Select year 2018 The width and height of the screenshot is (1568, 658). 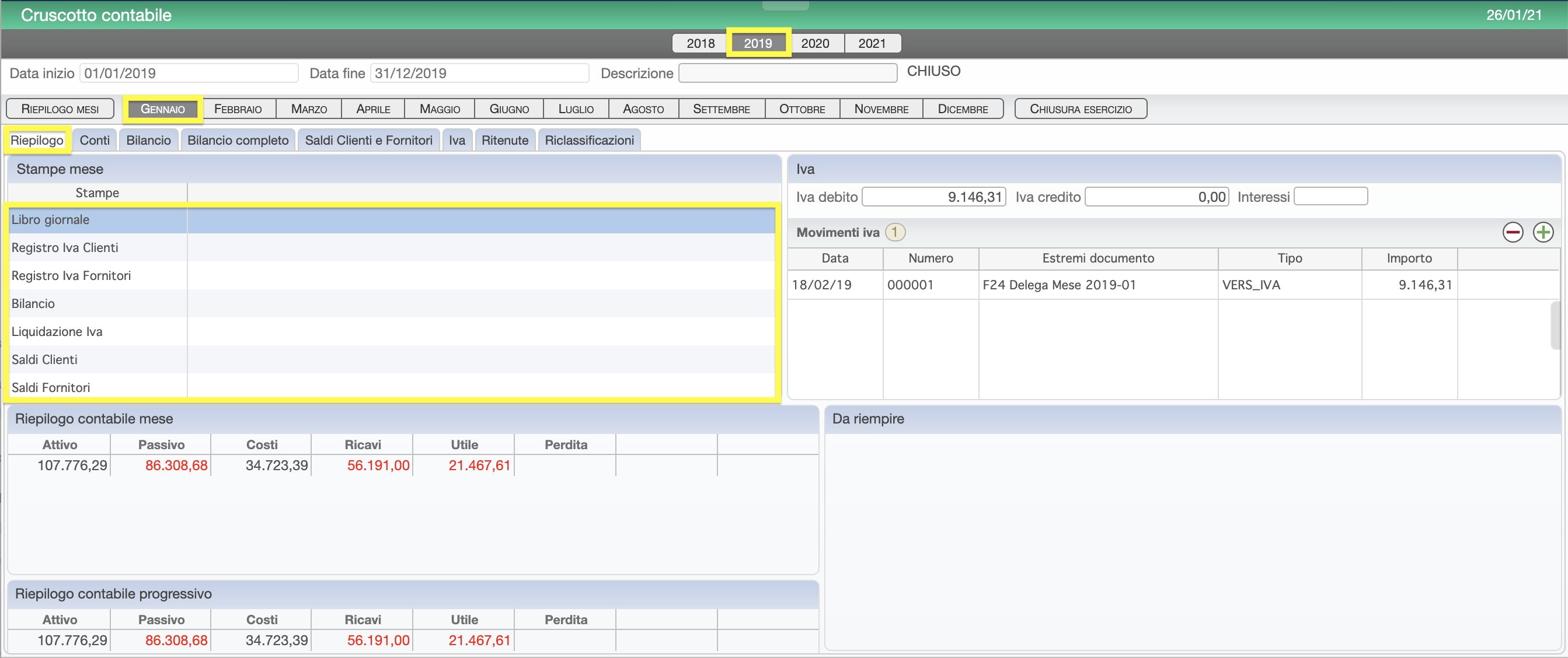point(700,43)
